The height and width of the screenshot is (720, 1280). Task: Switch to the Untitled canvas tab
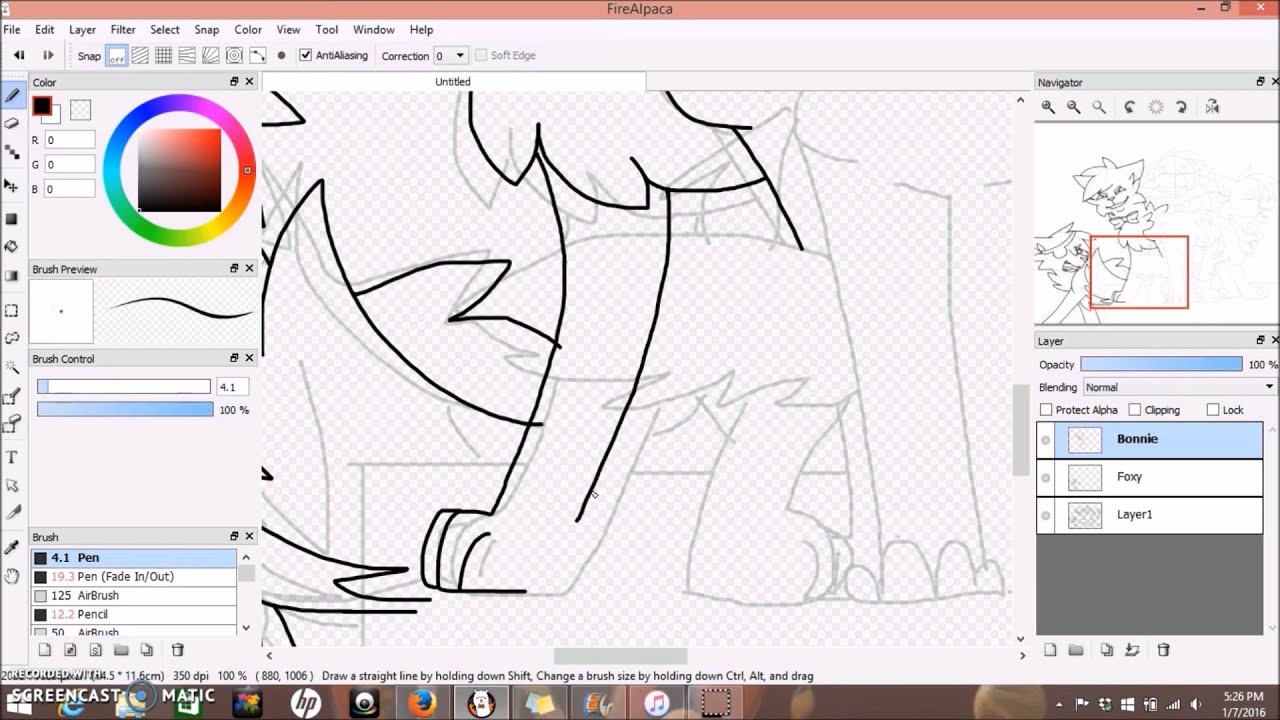pos(453,82)
